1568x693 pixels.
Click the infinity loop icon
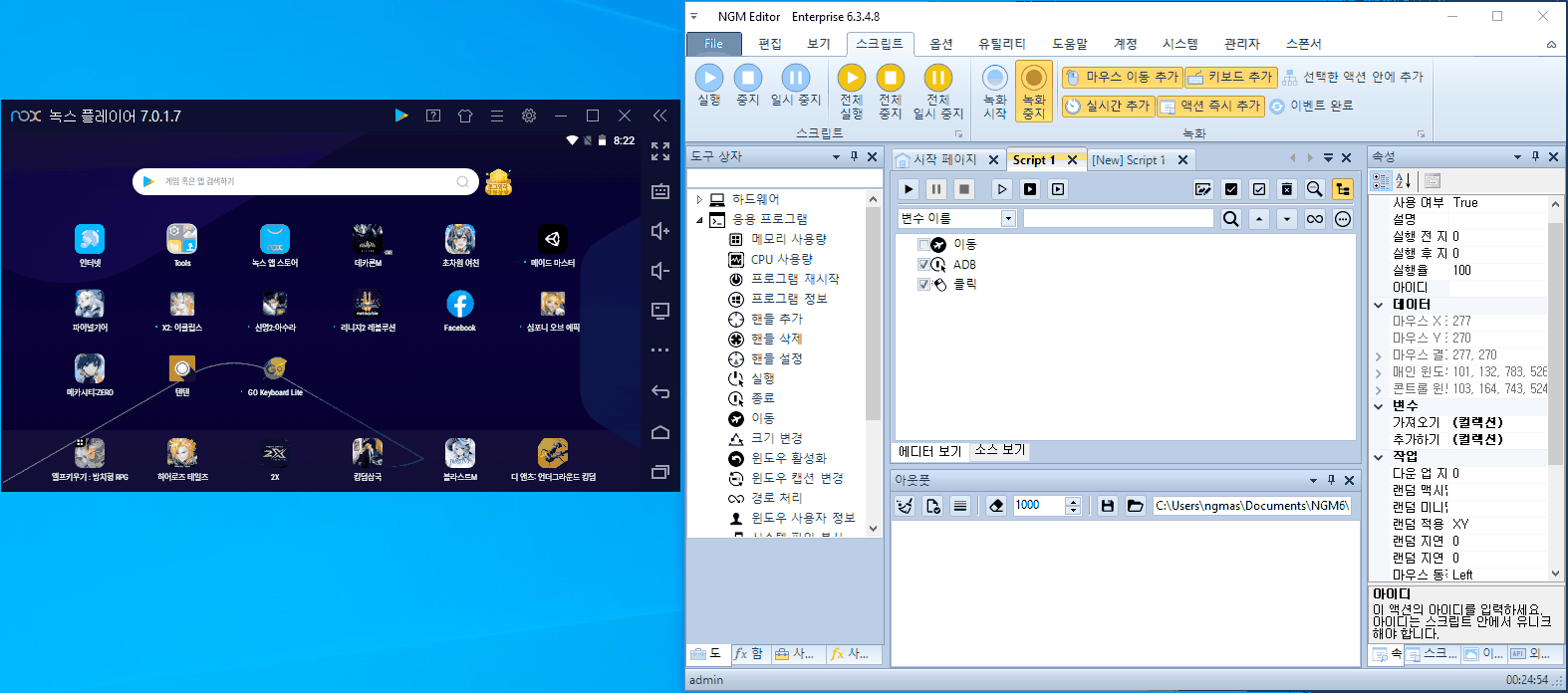click(1315, 219)
